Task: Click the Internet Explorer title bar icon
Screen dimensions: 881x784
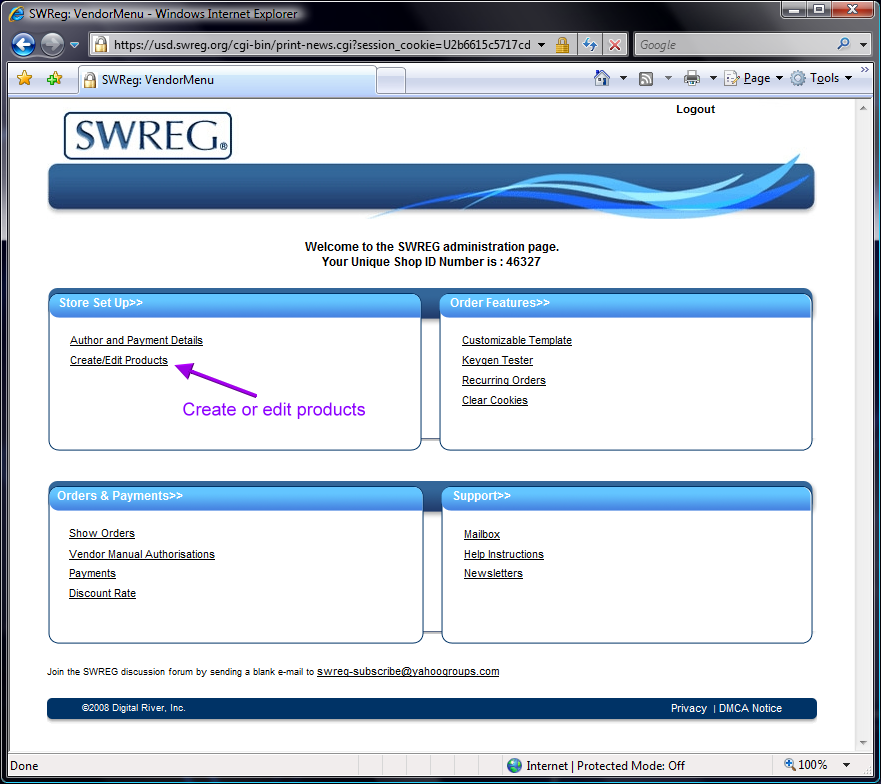Action: click(x=16, y=13)
